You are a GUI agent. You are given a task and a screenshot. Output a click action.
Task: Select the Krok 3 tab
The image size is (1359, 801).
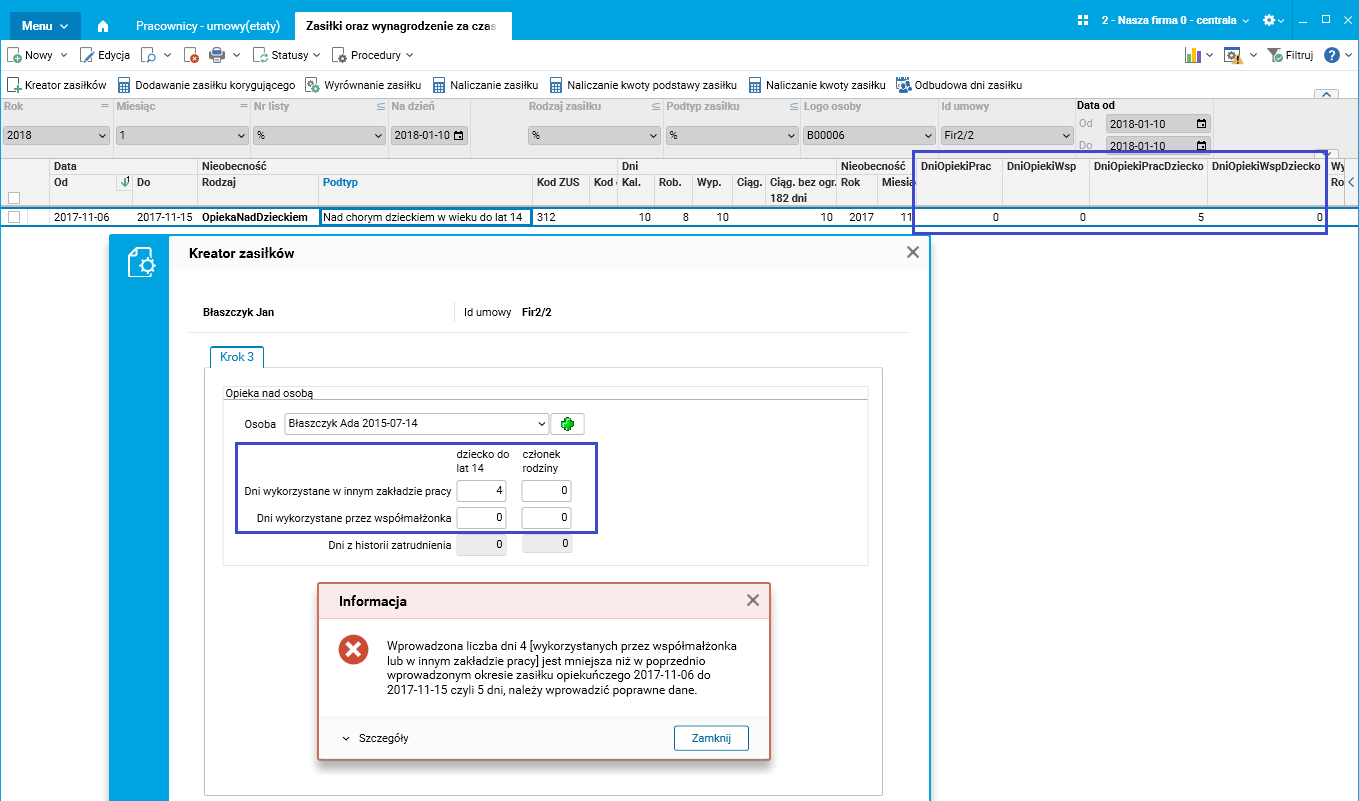(x=237, y=357)
